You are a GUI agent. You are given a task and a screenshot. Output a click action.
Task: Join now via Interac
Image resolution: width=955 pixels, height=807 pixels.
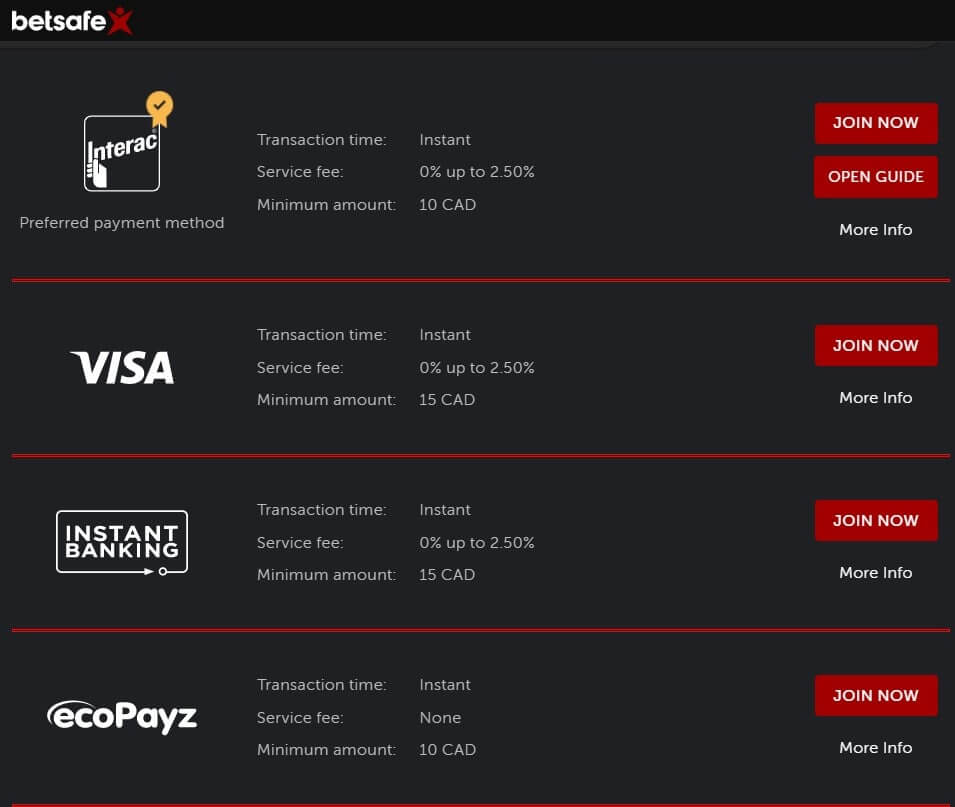[876, 123]
